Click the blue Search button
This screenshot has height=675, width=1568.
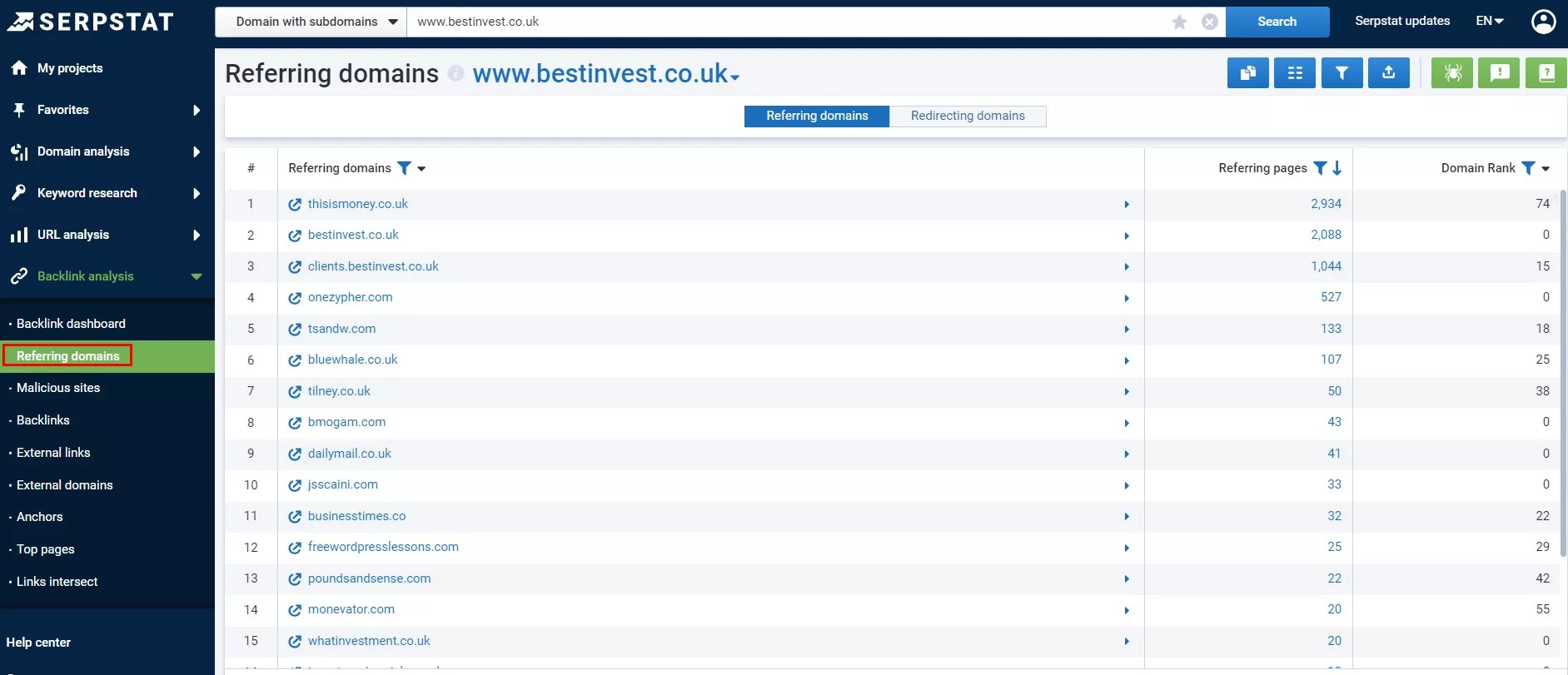1277,22
